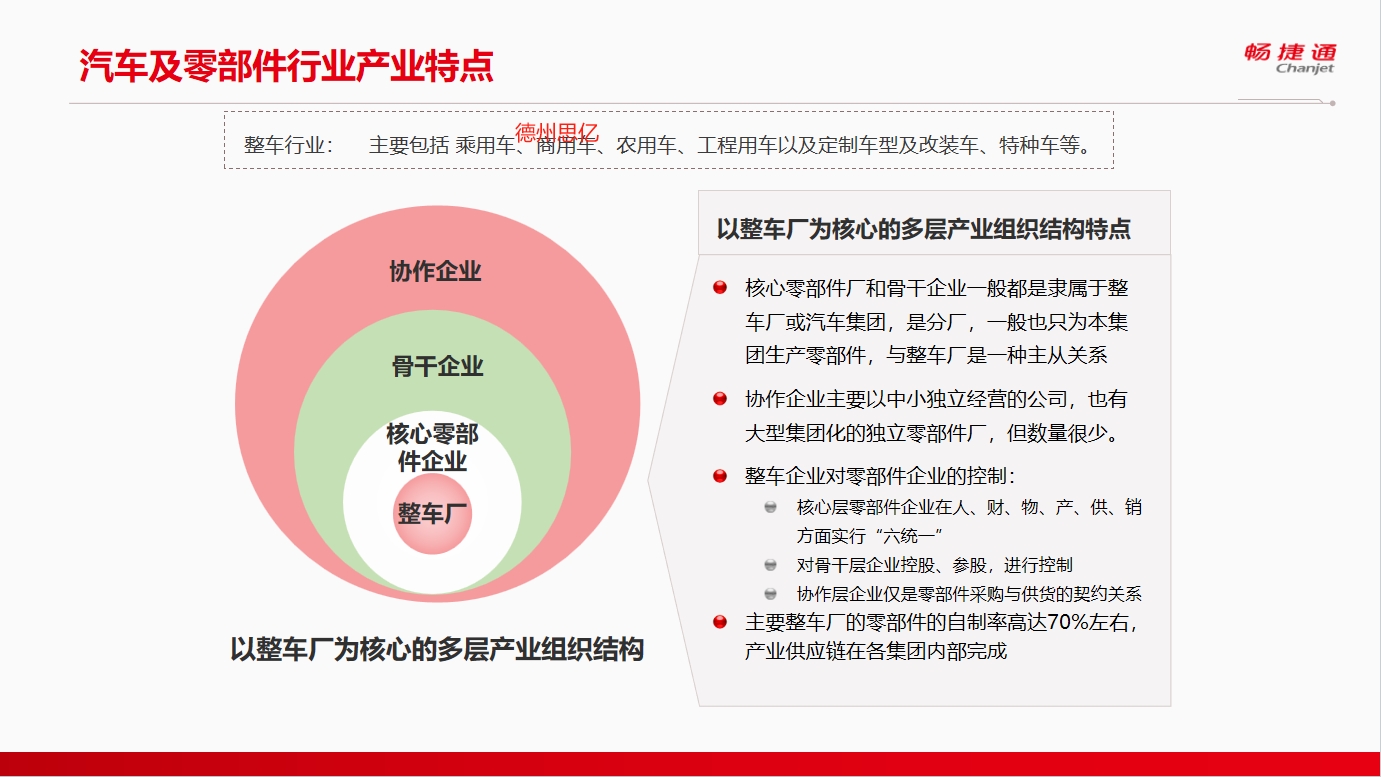The width and height of the screenshot is (1381, 777).
Task: Select the text 协作层企业仅是零部件采购与供货的契约关系
Action: pos(969,593)
